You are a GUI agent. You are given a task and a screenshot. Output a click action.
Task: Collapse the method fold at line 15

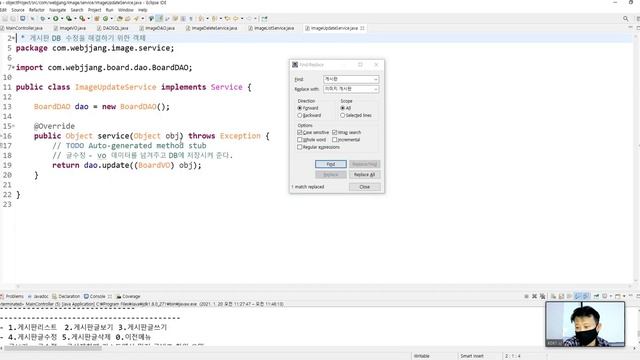[13, 126]
